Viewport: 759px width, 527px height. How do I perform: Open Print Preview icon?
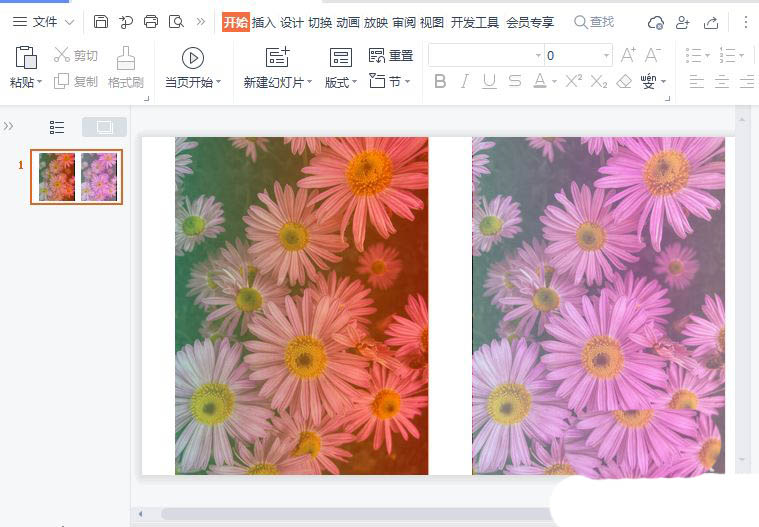(176, 22)
